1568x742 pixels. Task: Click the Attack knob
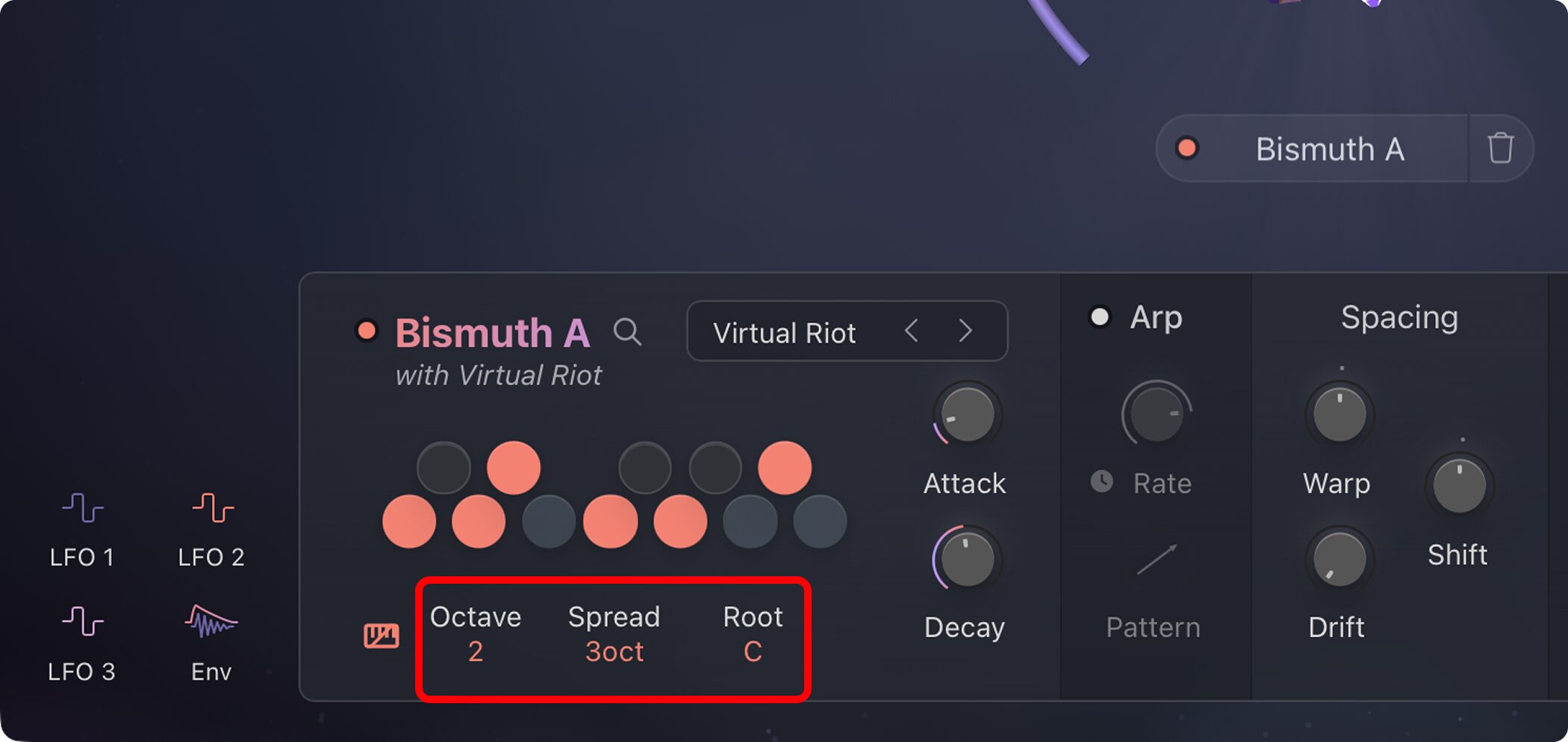pyautogui.click(x=967, y=414)
